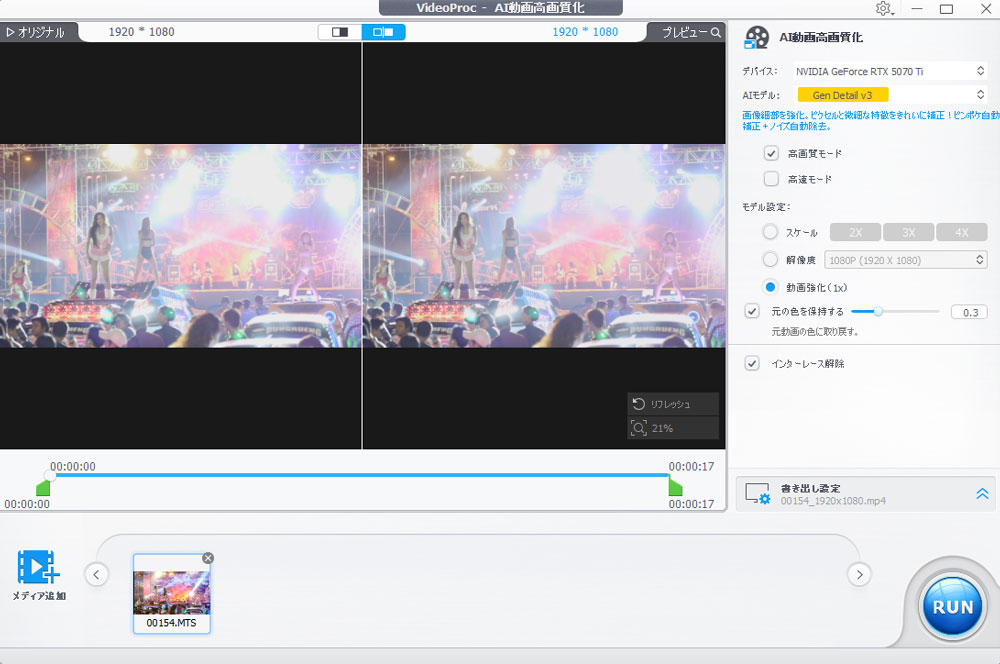Show previous media items with the left arrow
Viewport: 1000px width, 664px height.
[96, 575]
